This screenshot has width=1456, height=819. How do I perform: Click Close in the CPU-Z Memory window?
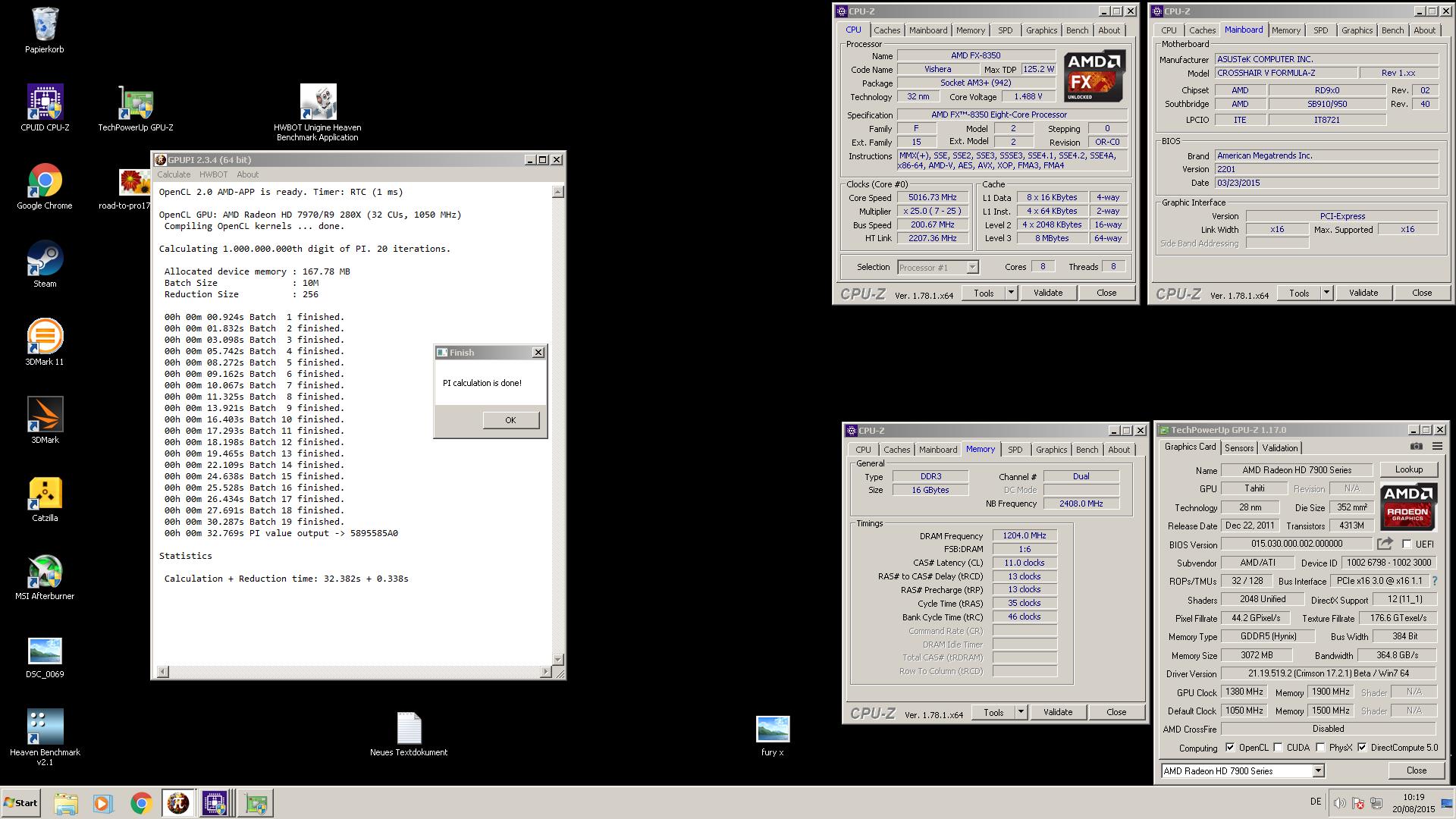coord(1116,712)
